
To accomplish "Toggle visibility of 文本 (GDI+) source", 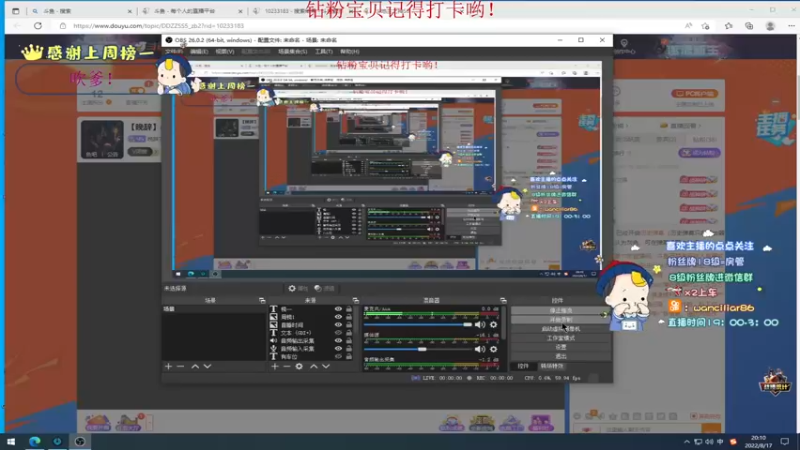I will point(338,333).
